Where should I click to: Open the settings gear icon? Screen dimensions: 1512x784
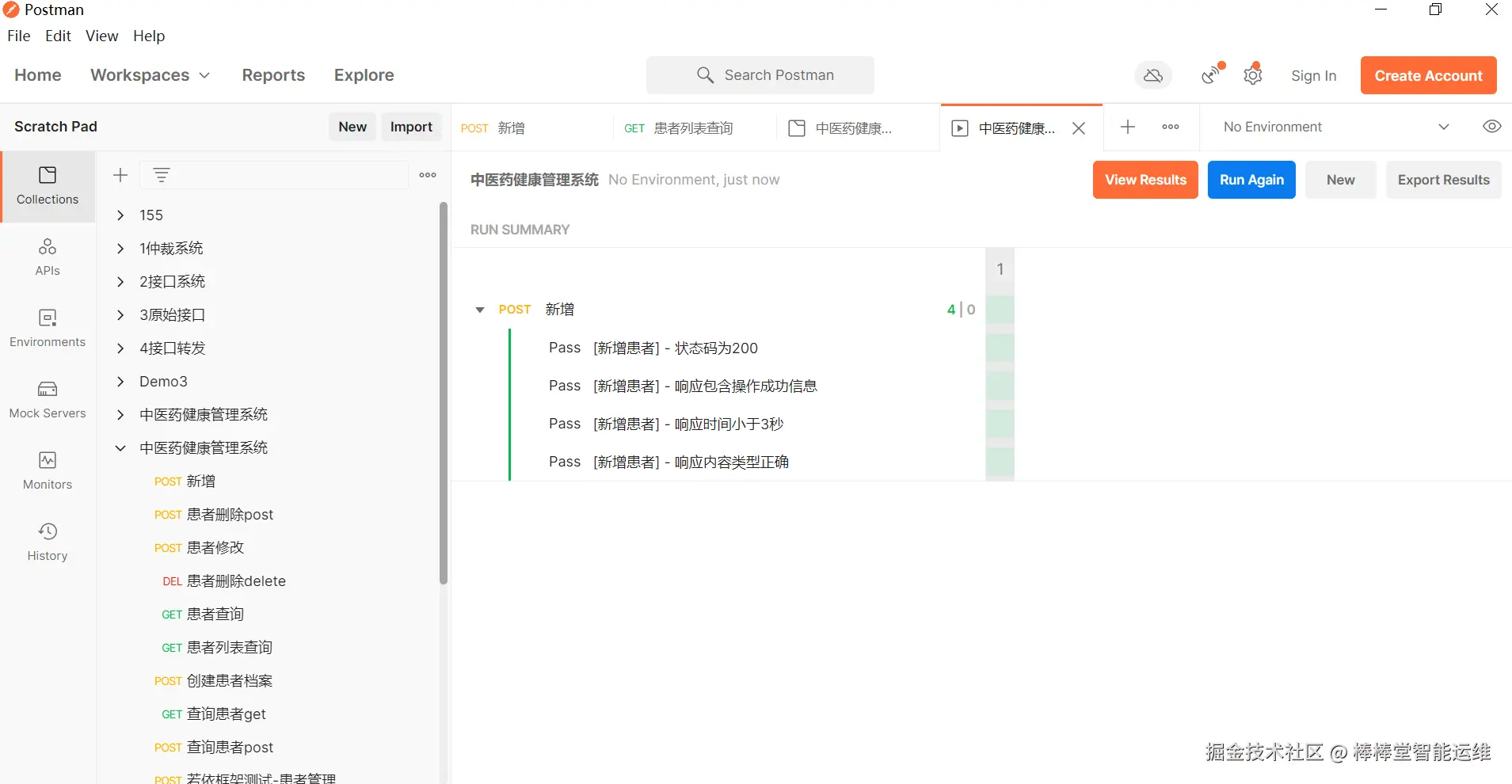click(1253, 74)
